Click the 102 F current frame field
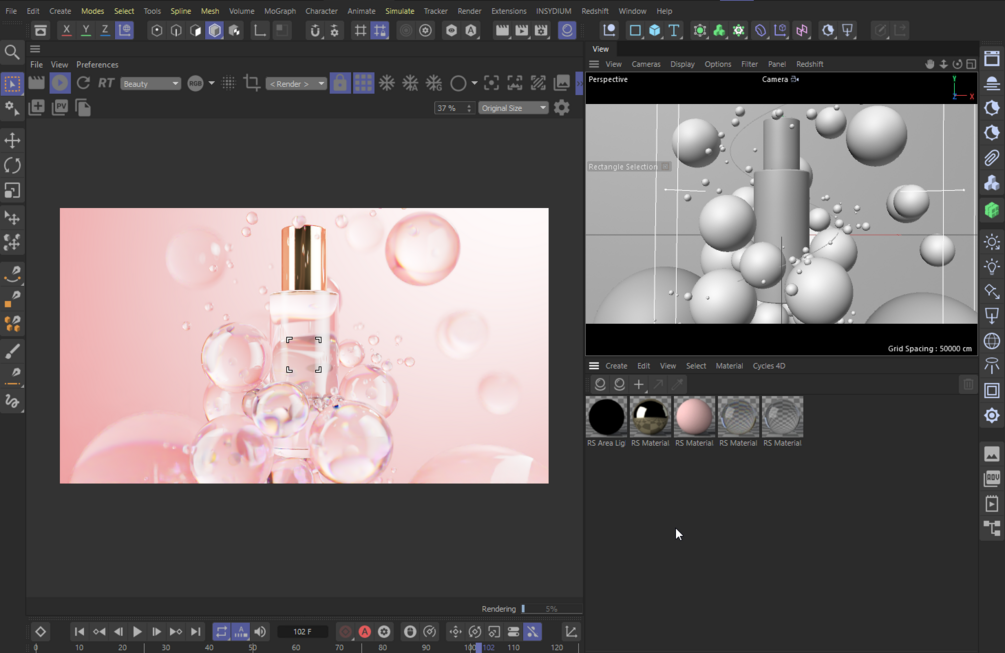Viewport: 1005px width, 653px height. [303, 632]
